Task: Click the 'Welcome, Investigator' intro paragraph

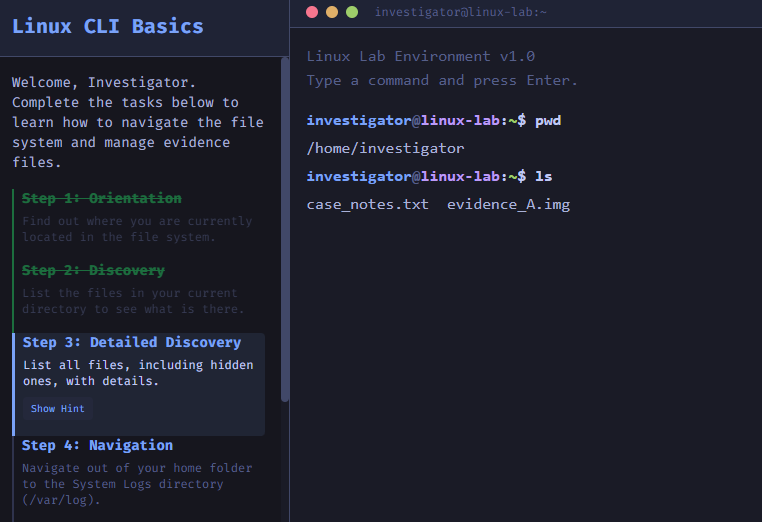Action: 138,122
